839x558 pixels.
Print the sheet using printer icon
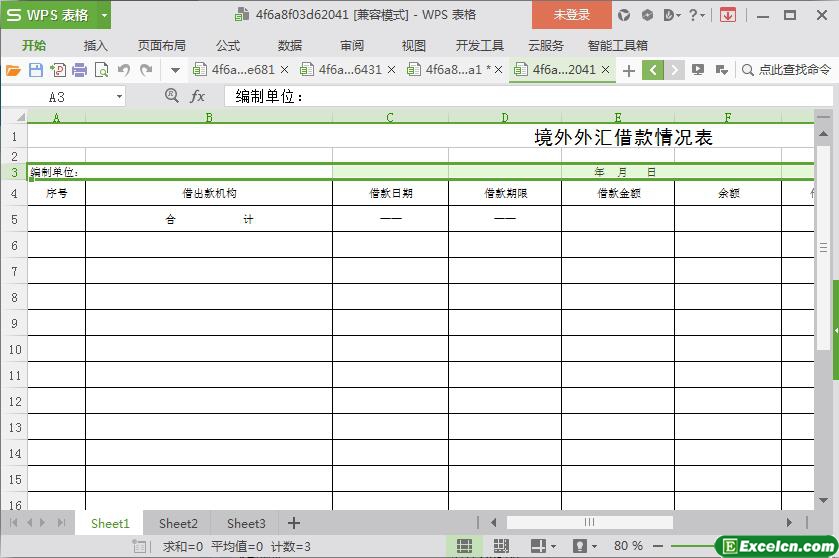point(79,70)
